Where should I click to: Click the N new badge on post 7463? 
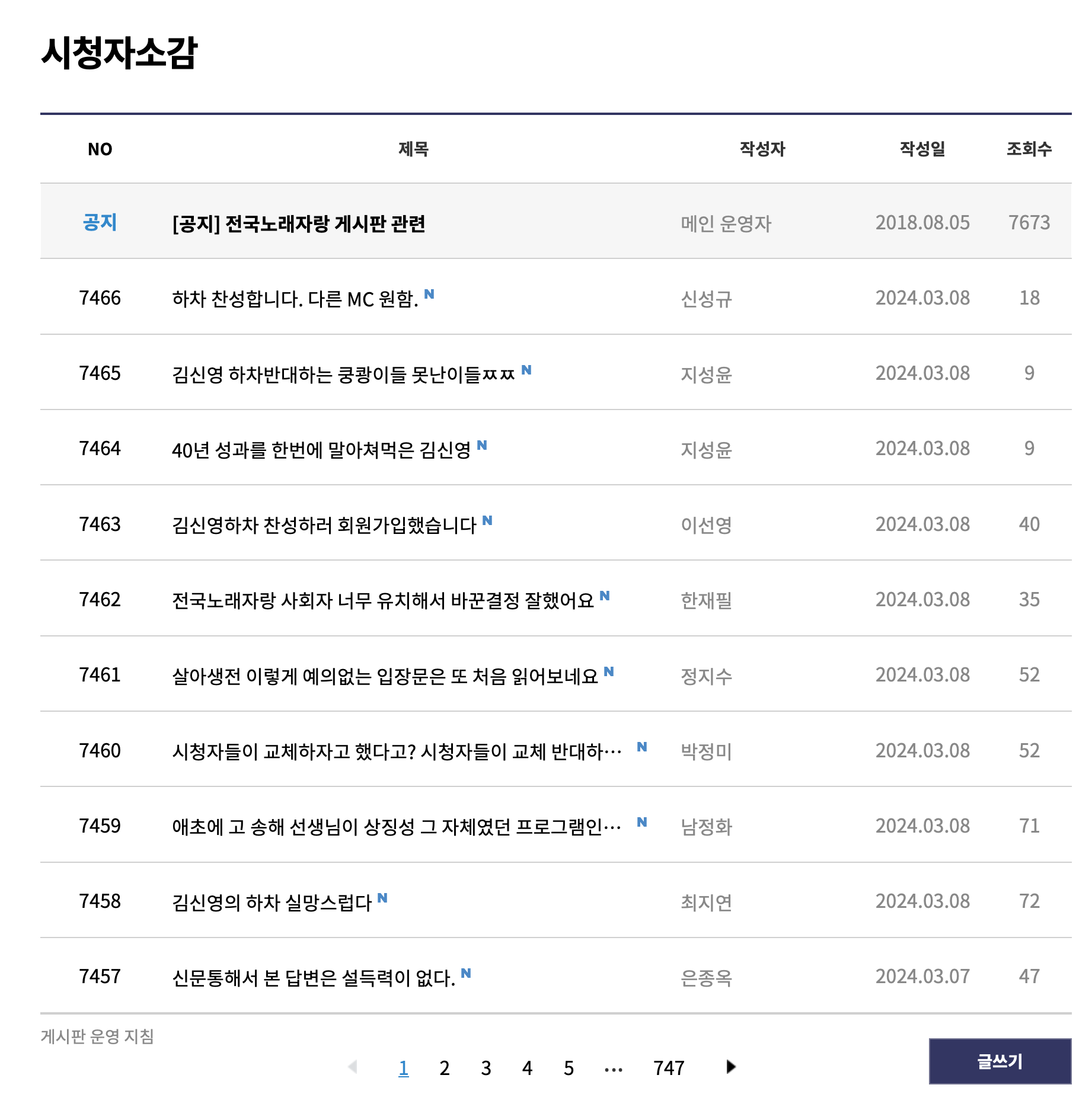coord(487,520)
